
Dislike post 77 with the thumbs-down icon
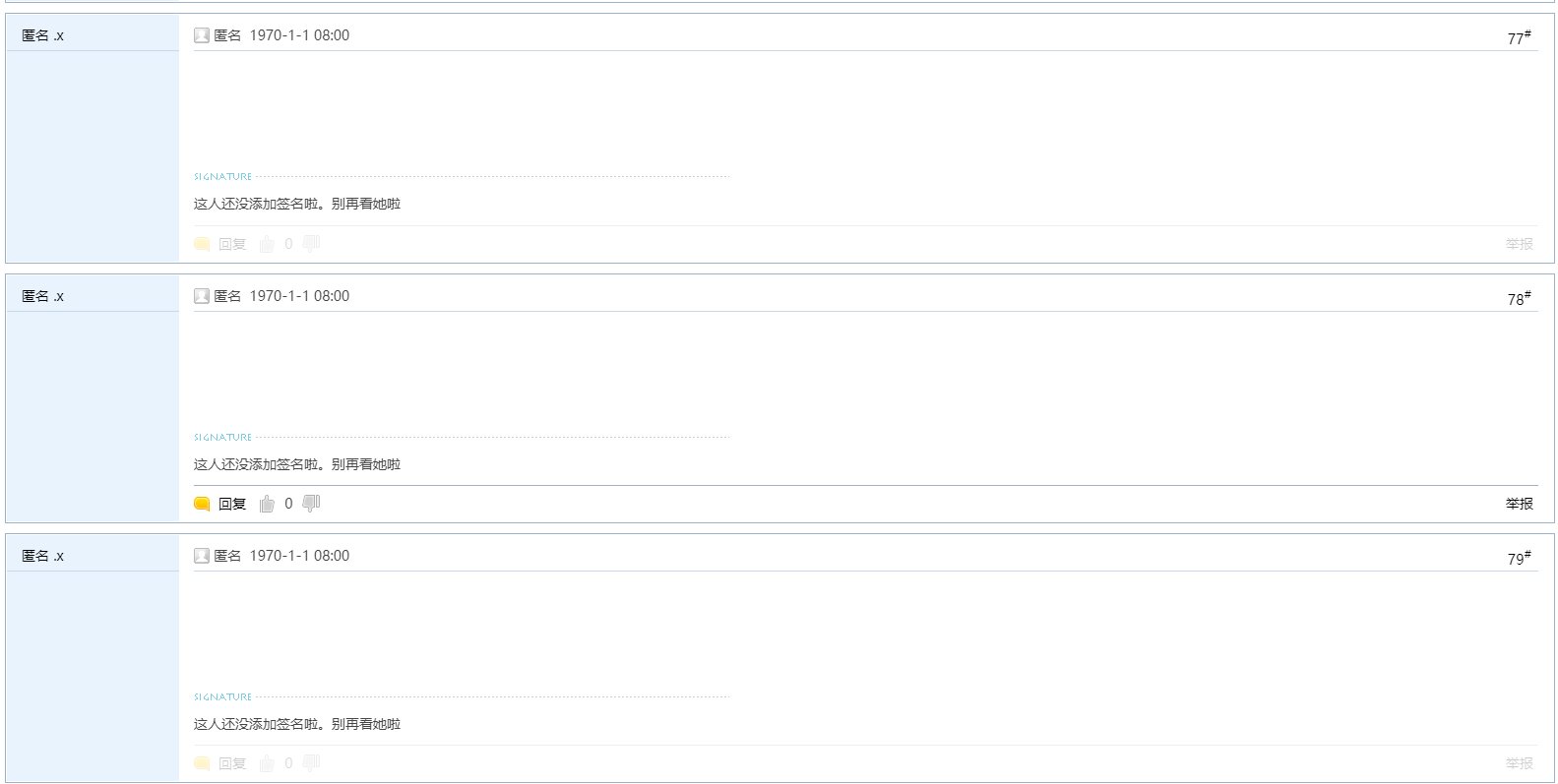tap(311, 244)
